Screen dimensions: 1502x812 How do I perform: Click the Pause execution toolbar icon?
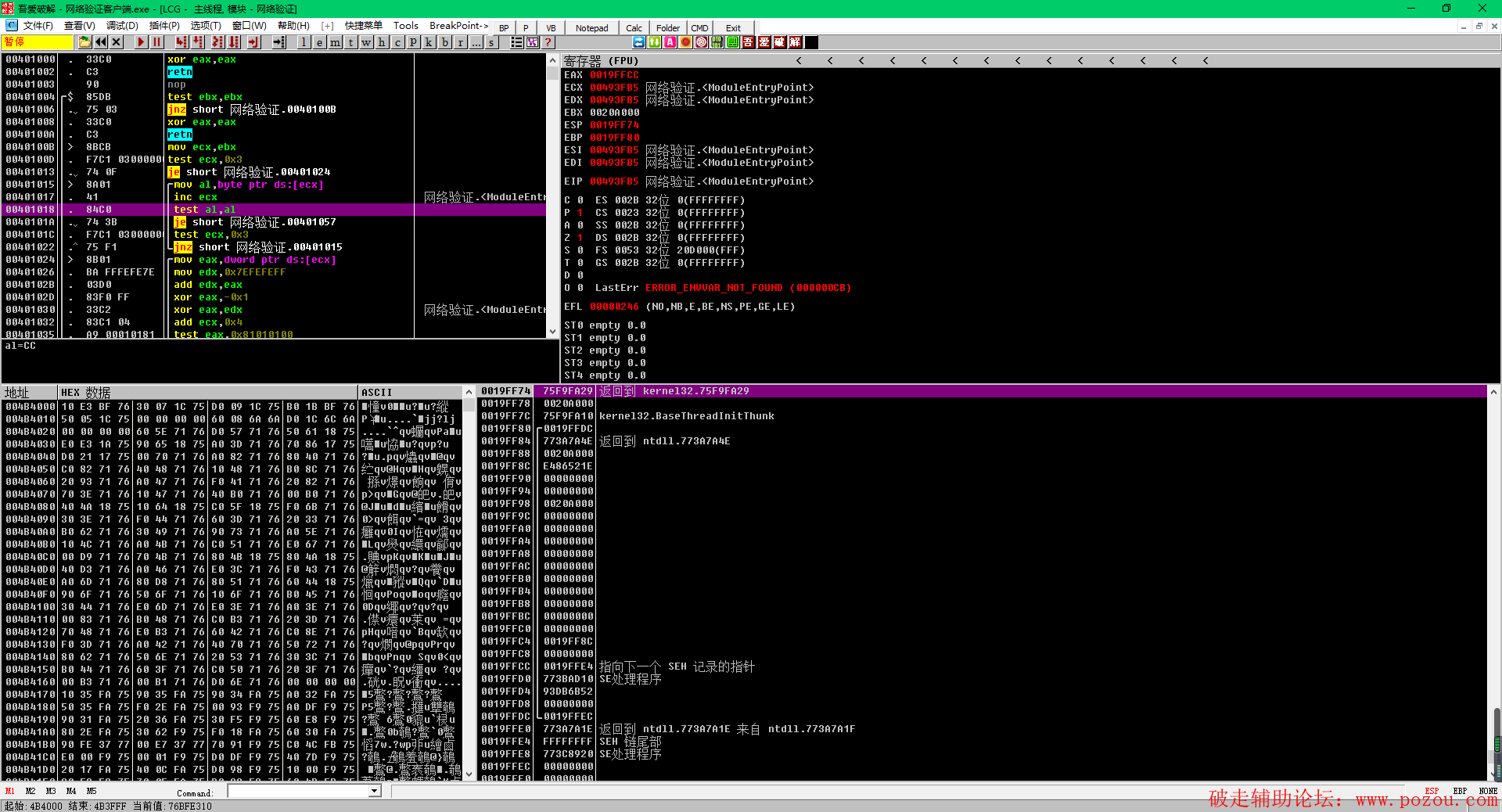(x=157, y=42)
